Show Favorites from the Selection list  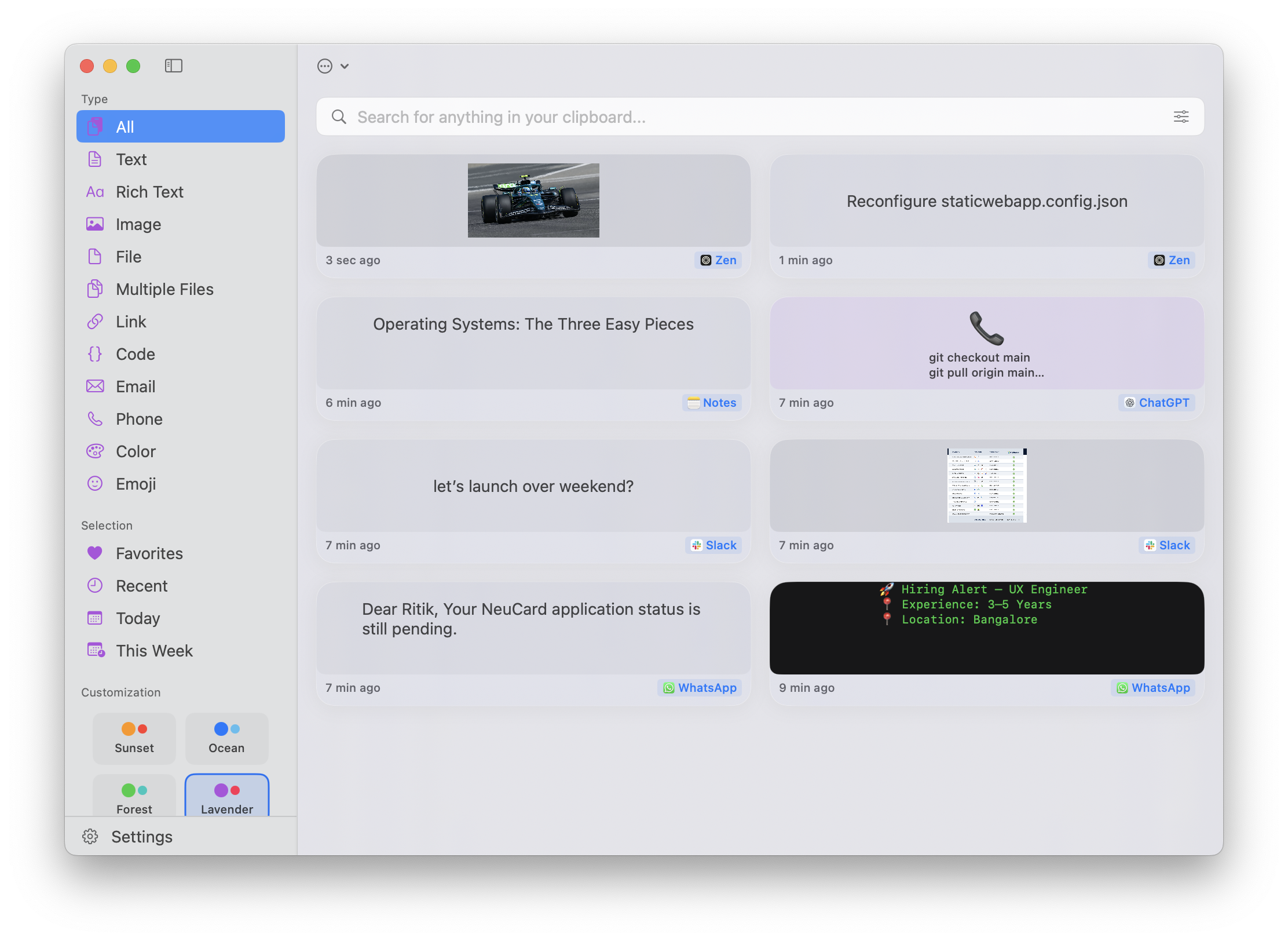(x=149, y=553)
